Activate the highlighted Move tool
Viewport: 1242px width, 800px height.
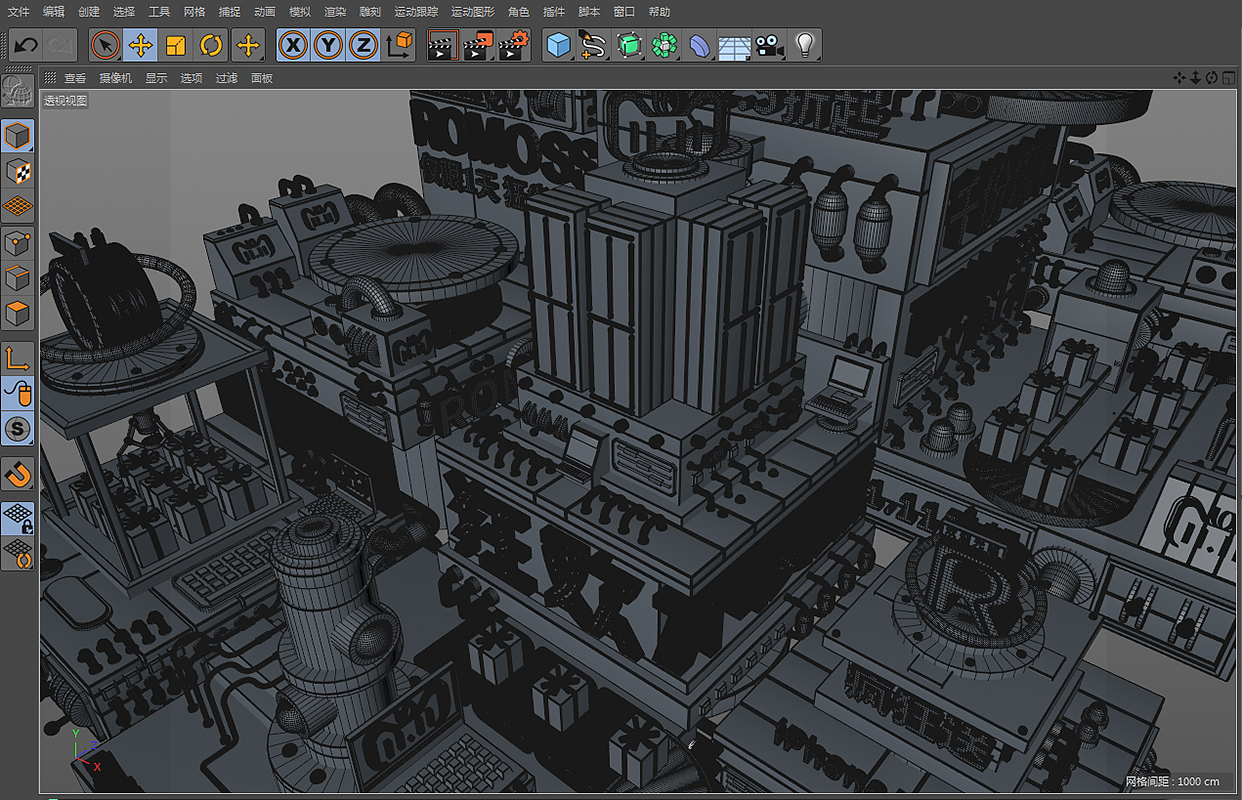coord(141,45)
